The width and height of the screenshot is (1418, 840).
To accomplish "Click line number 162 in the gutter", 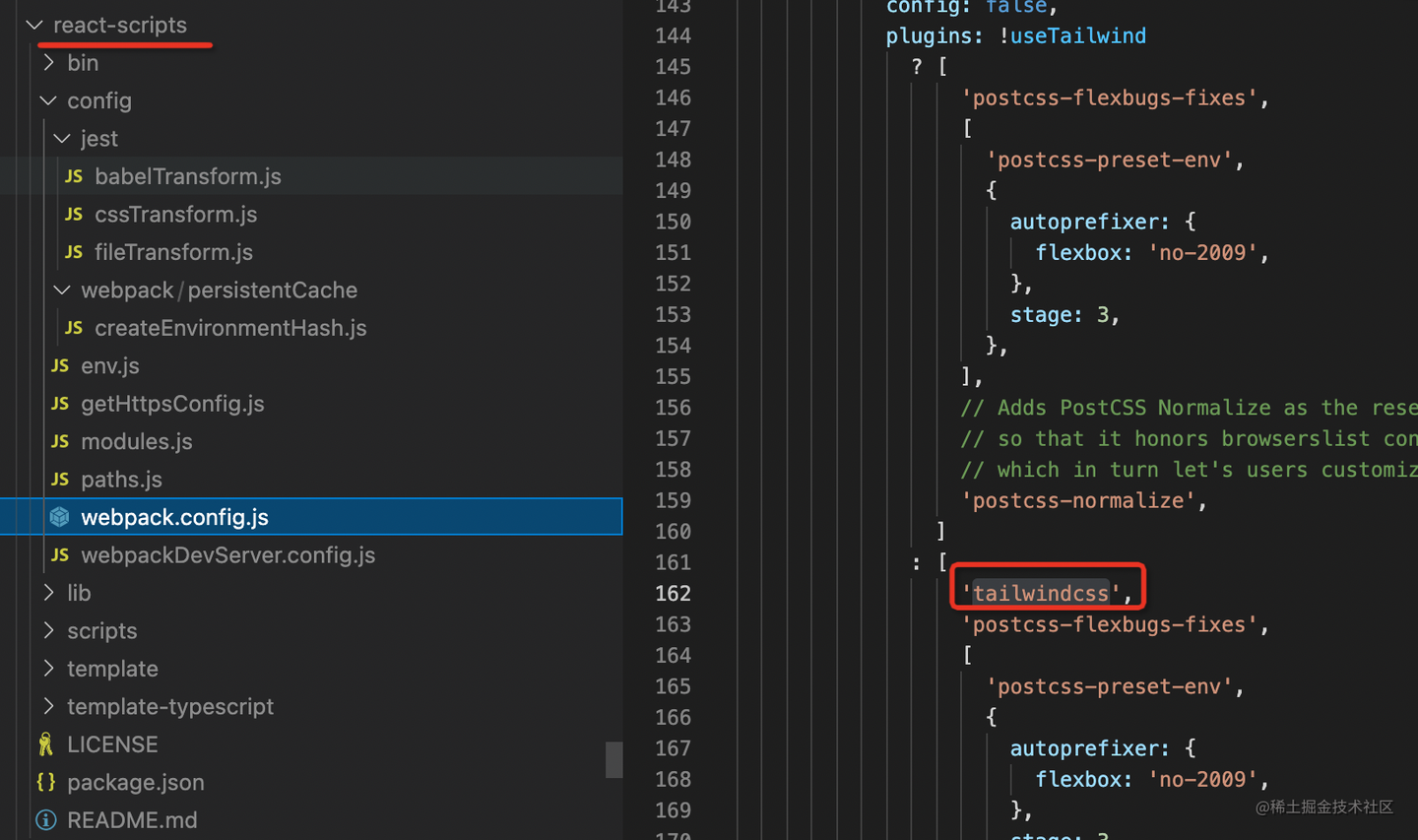I will (673, 594).
